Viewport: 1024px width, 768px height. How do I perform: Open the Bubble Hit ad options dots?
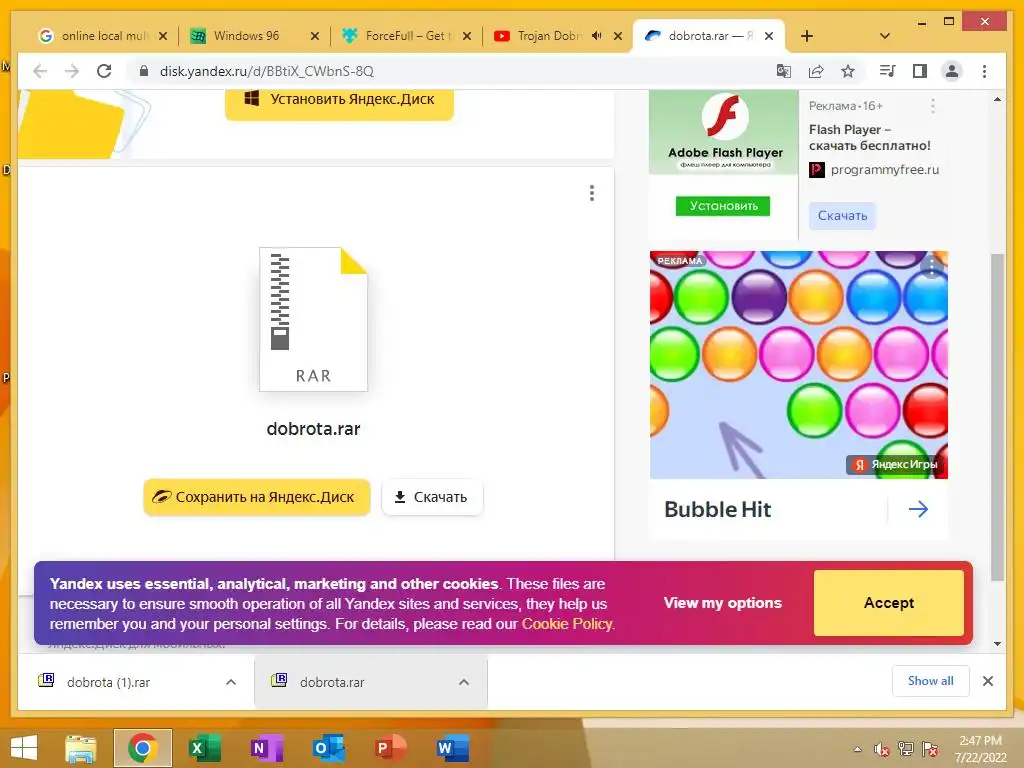tap(932, 266)
